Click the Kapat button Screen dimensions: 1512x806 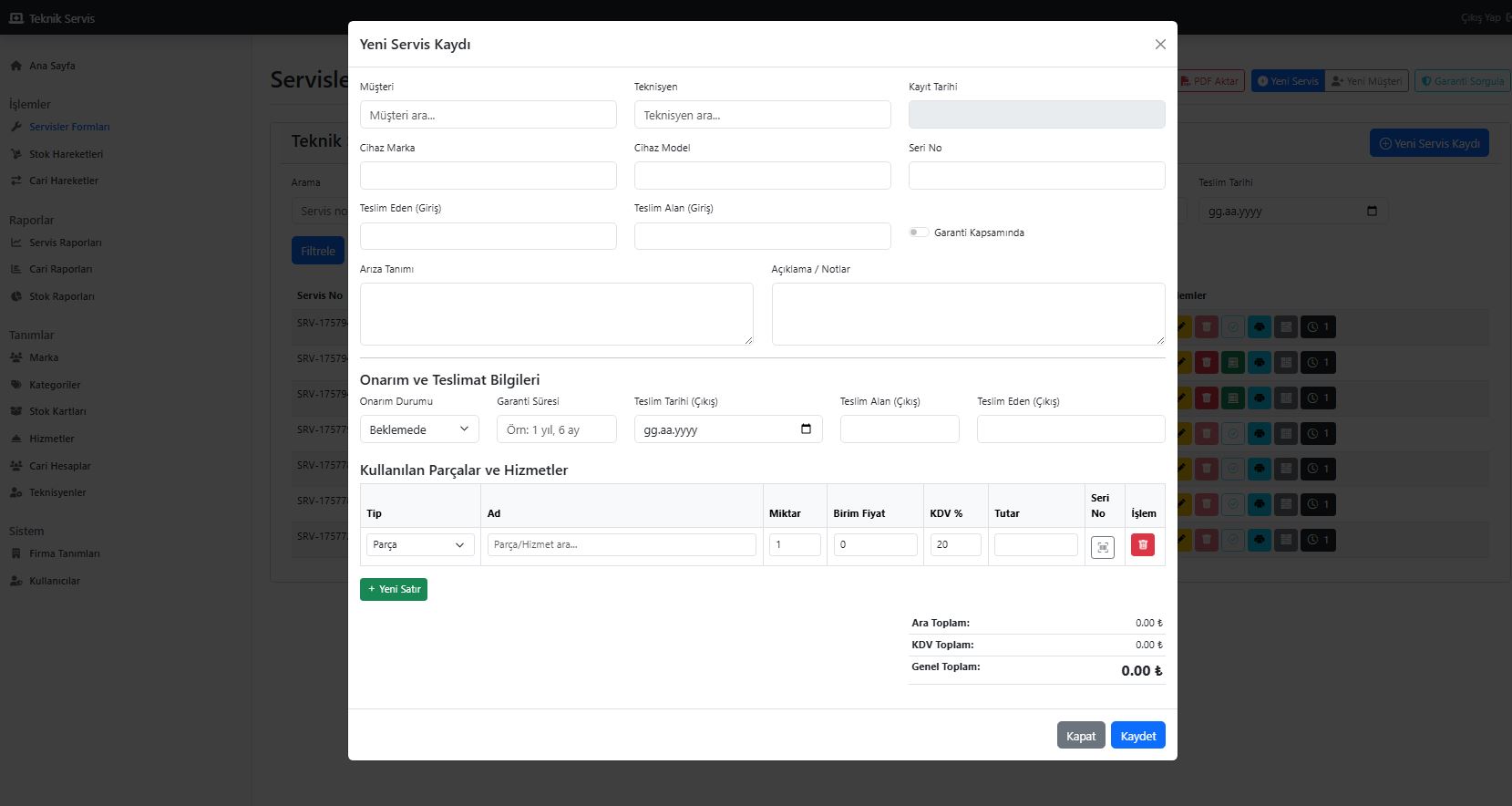tap(1080, 736)
